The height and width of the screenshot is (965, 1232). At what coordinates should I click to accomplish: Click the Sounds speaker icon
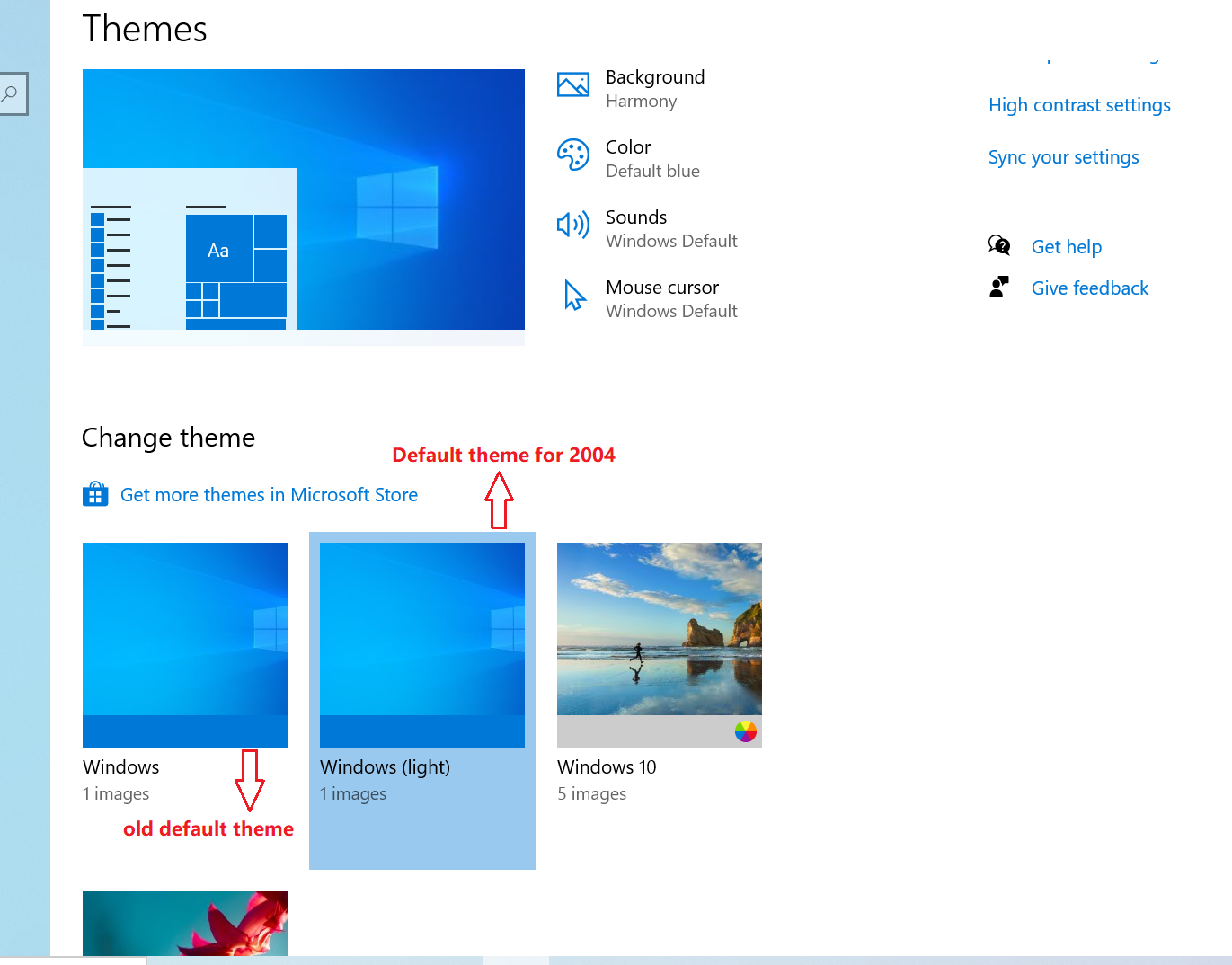pos(572,225)
